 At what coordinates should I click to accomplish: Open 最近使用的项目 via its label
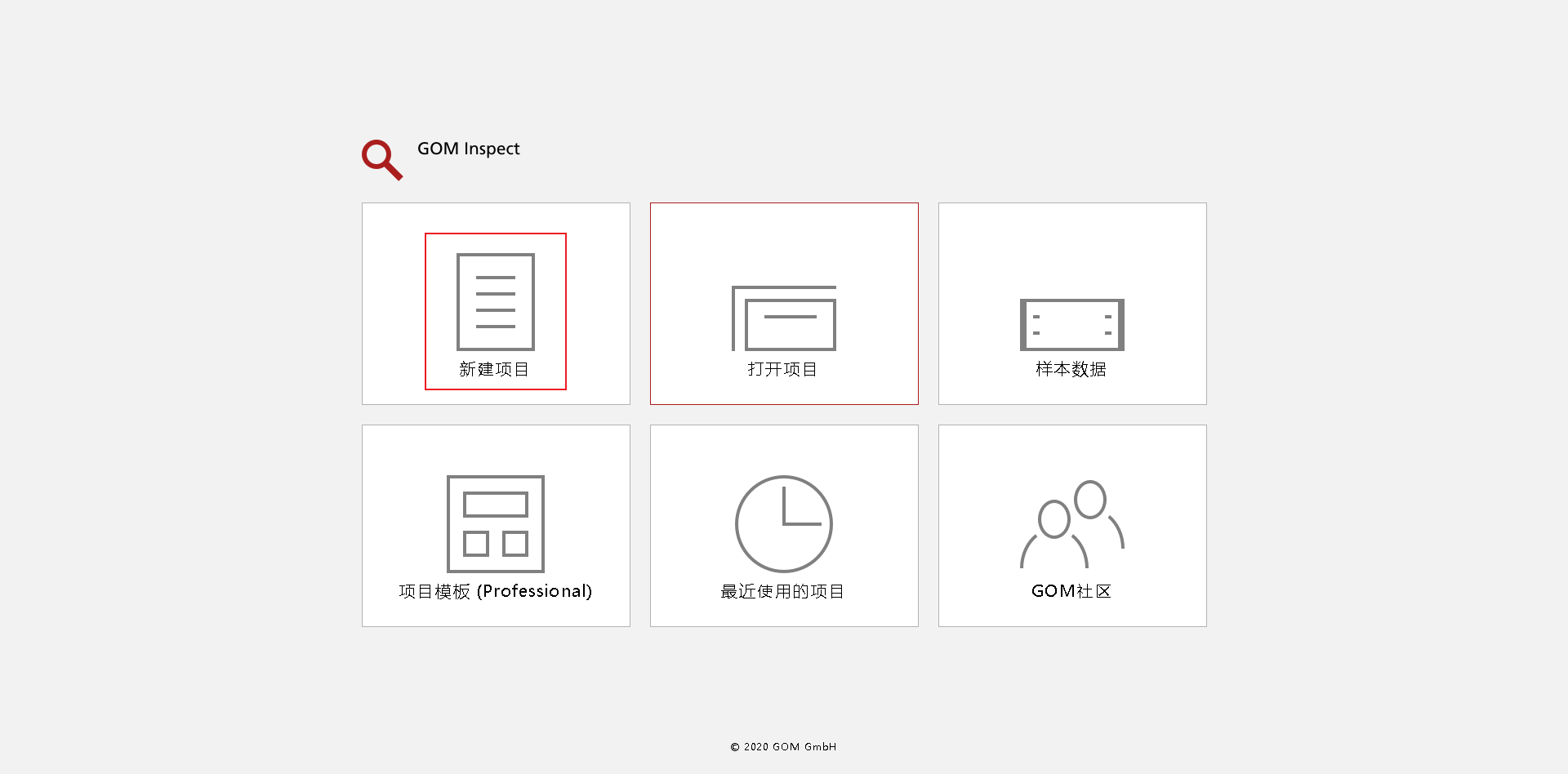[x=782, y=591]
